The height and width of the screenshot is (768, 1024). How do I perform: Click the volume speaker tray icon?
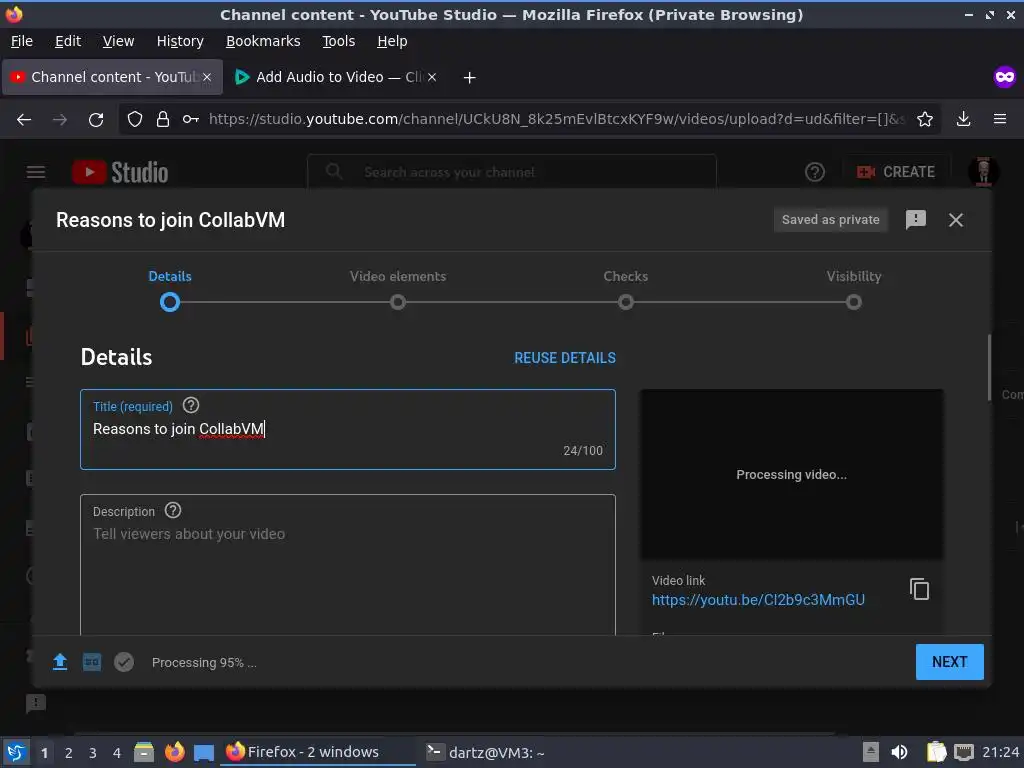(x=899, y=752)
